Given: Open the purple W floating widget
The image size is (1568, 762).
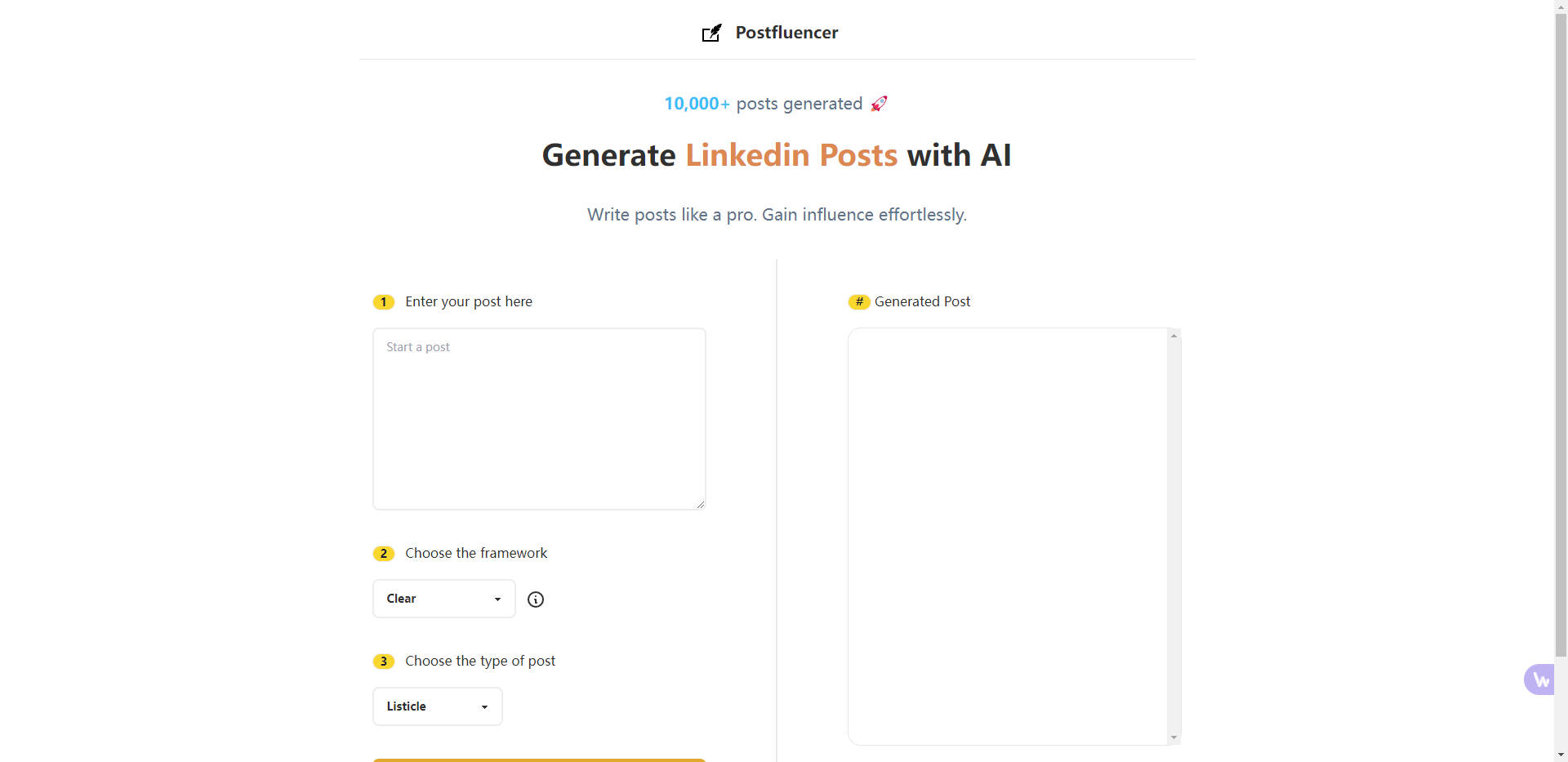Looking at the screenshot, I should point(1540,680).
